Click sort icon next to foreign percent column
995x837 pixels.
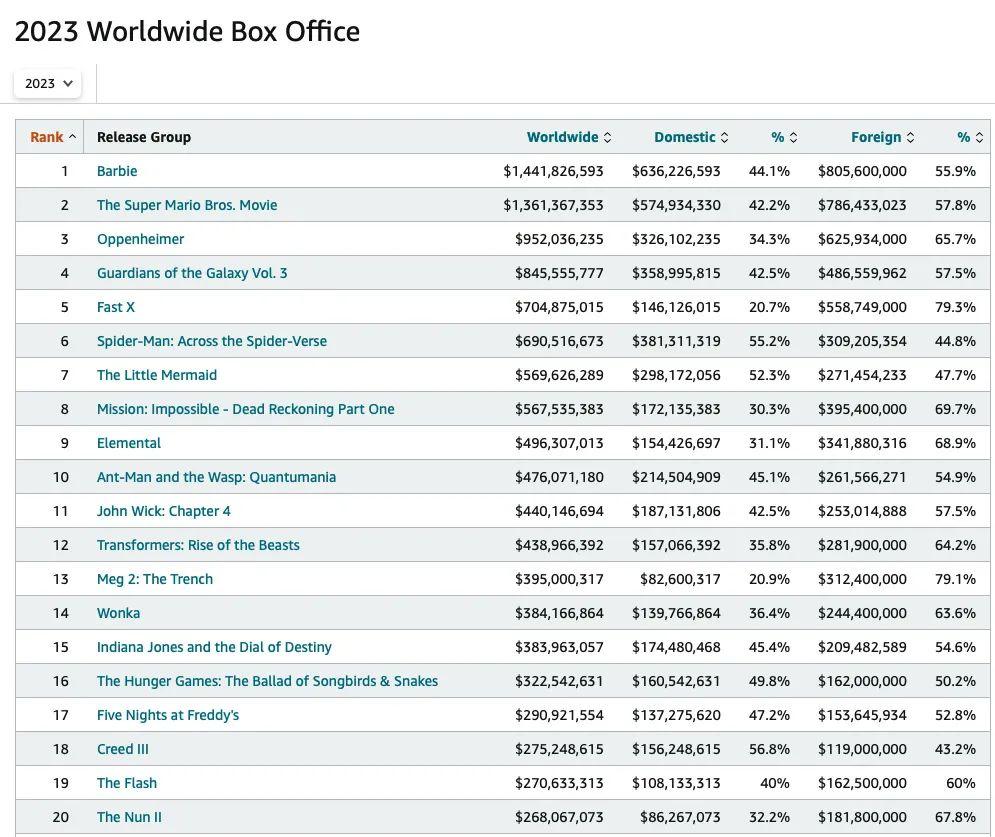980,138
